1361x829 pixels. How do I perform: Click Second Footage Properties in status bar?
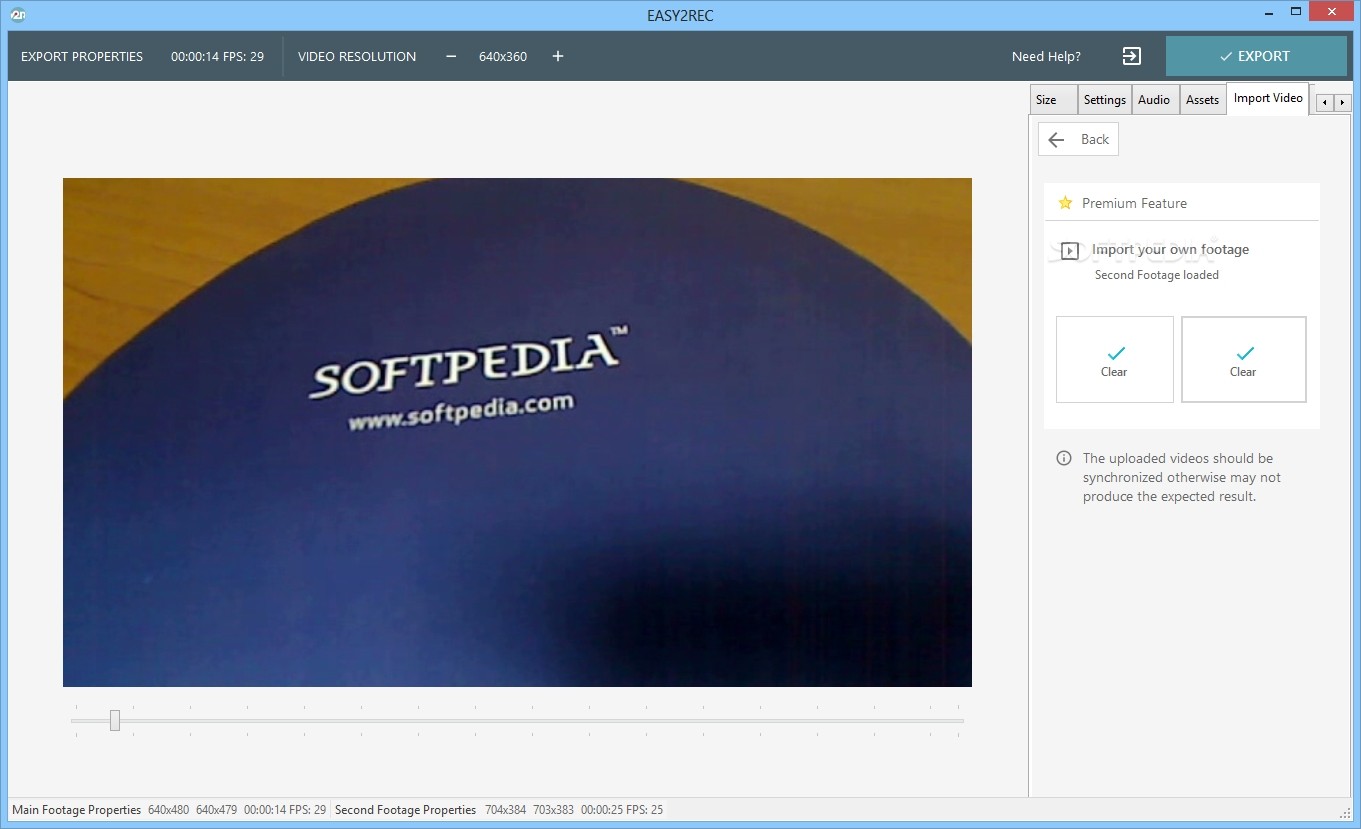[x=406, y=809]
